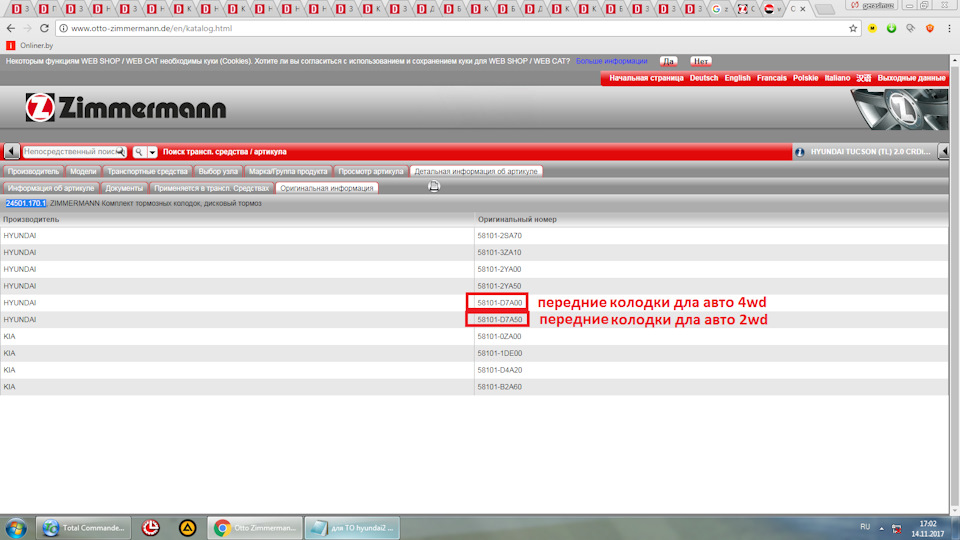The height and width of the screenshot is (540, 960).
Task: Click original number 58101-D7A00
Action: [500, 302]
